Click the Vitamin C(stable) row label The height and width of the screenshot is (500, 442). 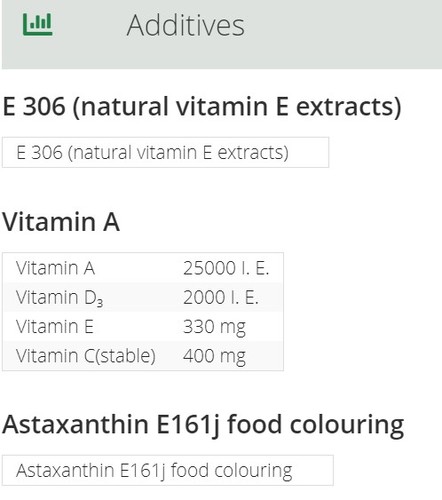click(x=86, y=356)
